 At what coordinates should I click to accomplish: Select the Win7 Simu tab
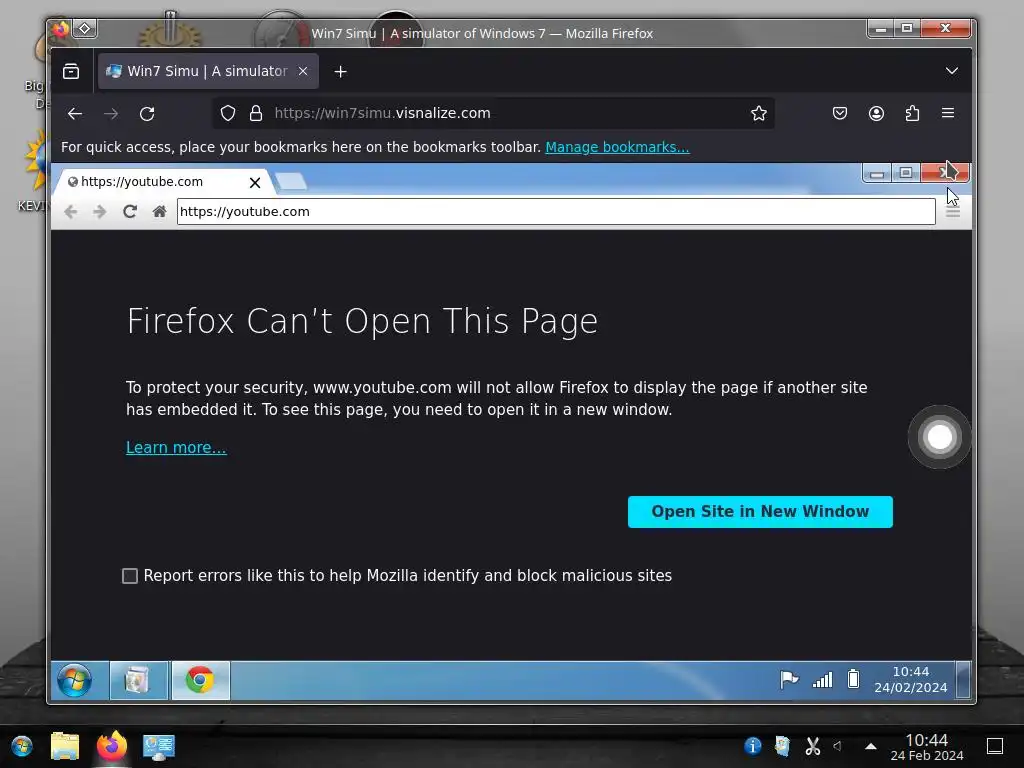coord(208,71)
